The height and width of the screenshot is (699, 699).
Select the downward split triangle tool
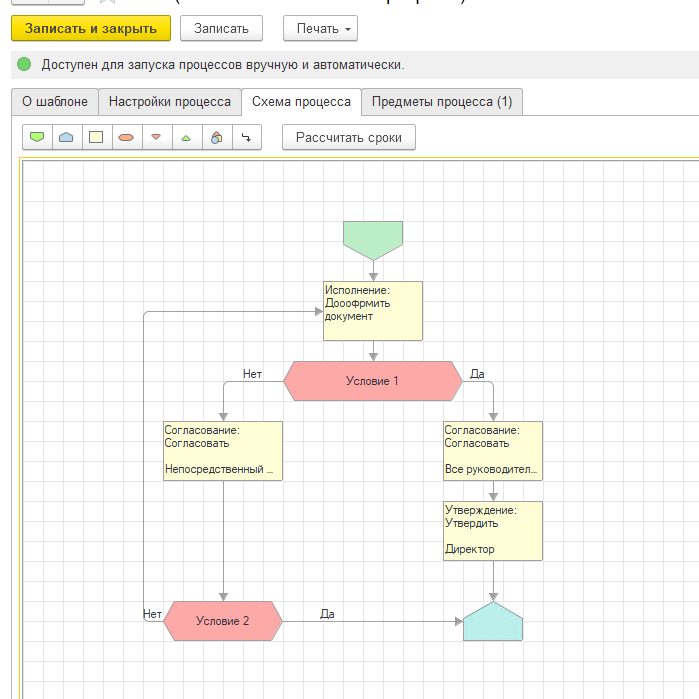(156, 138)
